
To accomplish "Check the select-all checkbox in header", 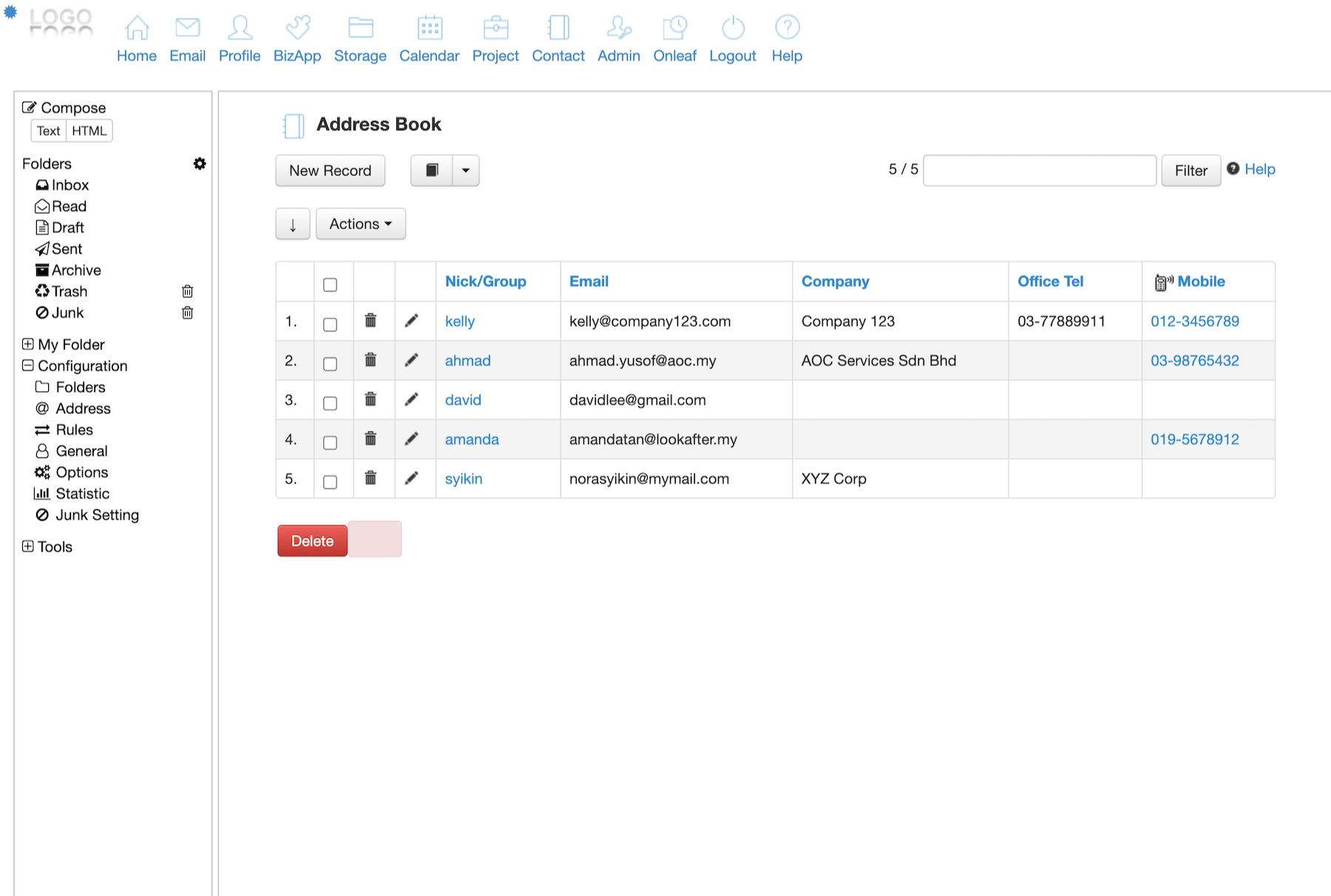I will [x=331, y=285].
